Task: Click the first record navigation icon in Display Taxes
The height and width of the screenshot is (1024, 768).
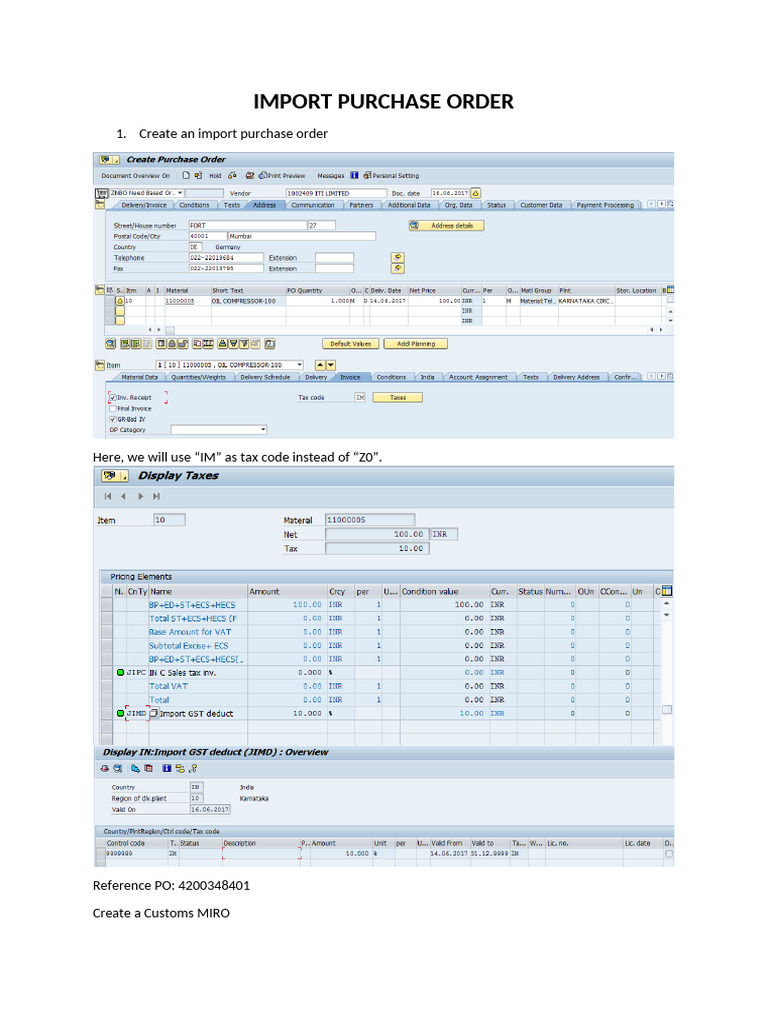Action: (108, 496)
